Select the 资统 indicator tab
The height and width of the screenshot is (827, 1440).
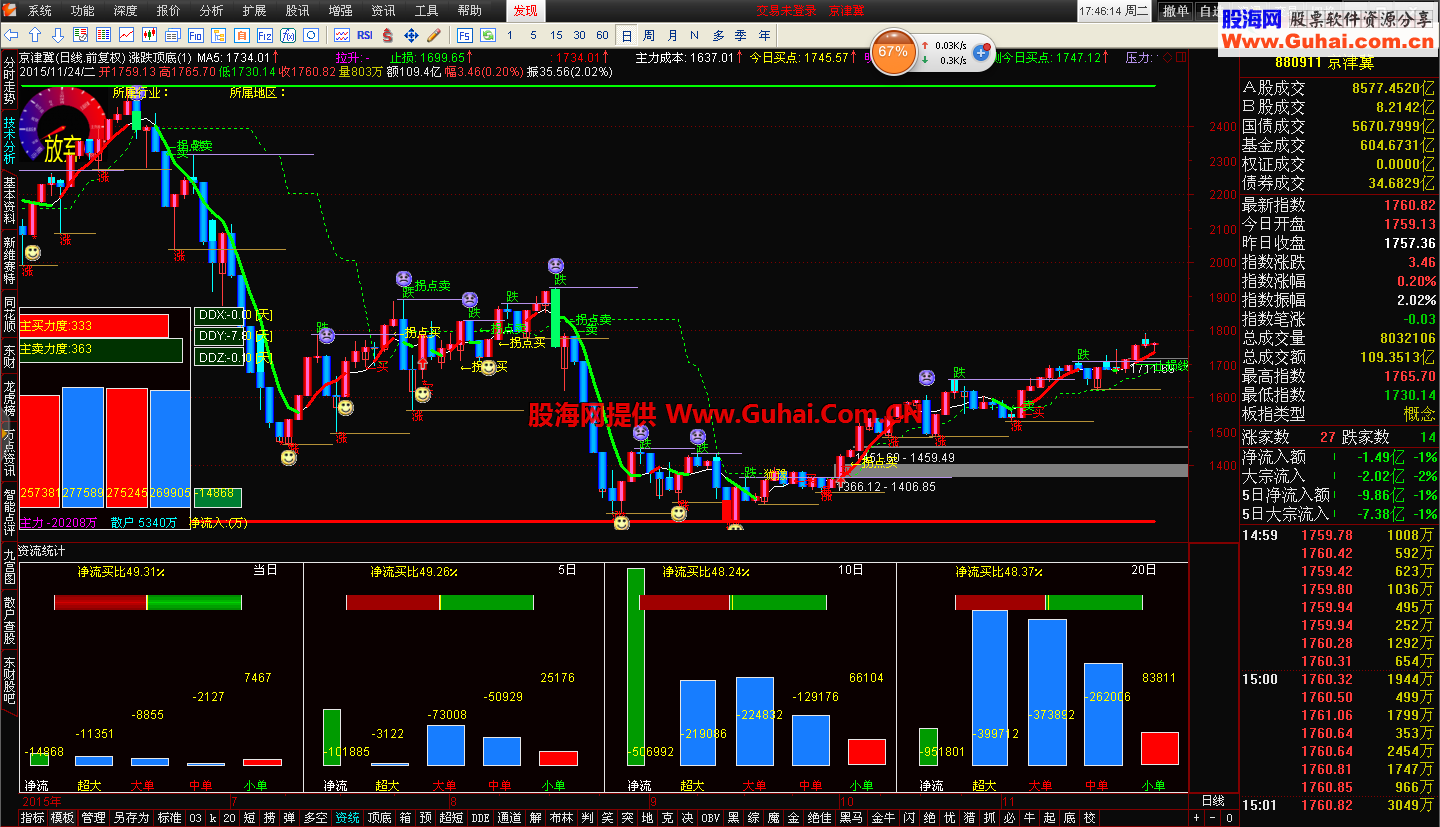click(x=347, y=818)
